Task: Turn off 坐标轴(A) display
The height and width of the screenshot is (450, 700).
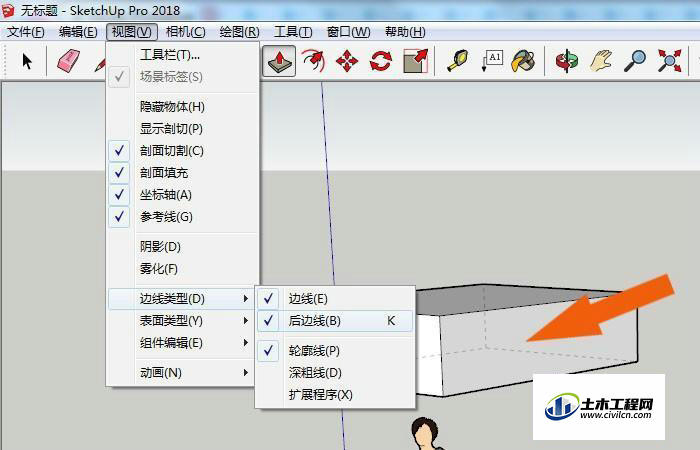Action: click(x=183, y=195)
